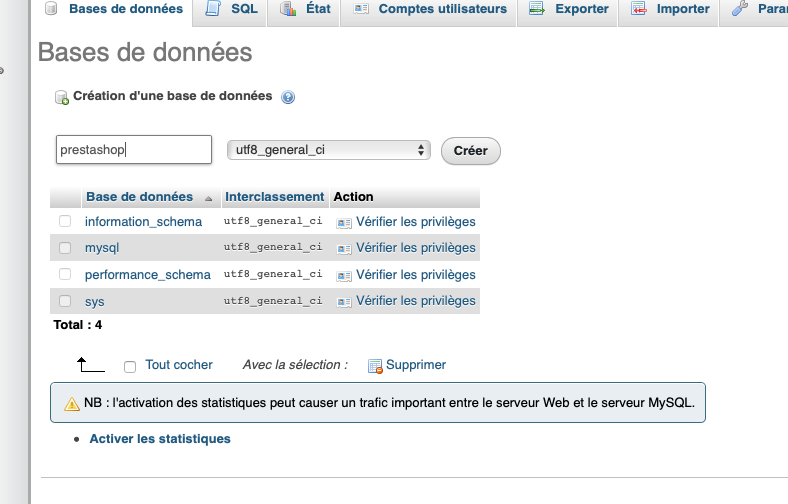Click the Tout cocher link text

click(x=179, y=365)
